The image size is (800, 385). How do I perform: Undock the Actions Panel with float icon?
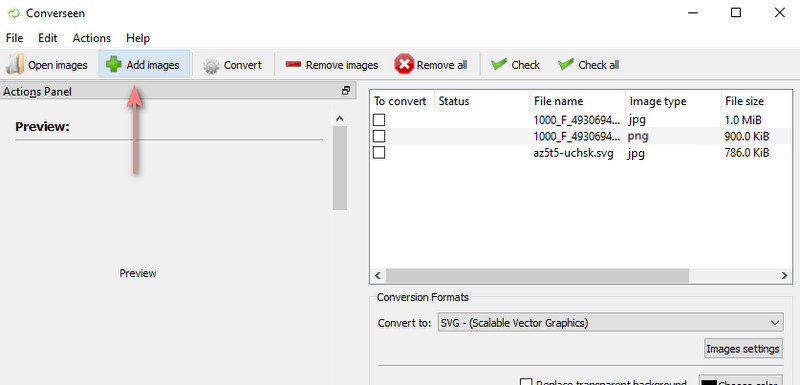(x=346, y=91)
